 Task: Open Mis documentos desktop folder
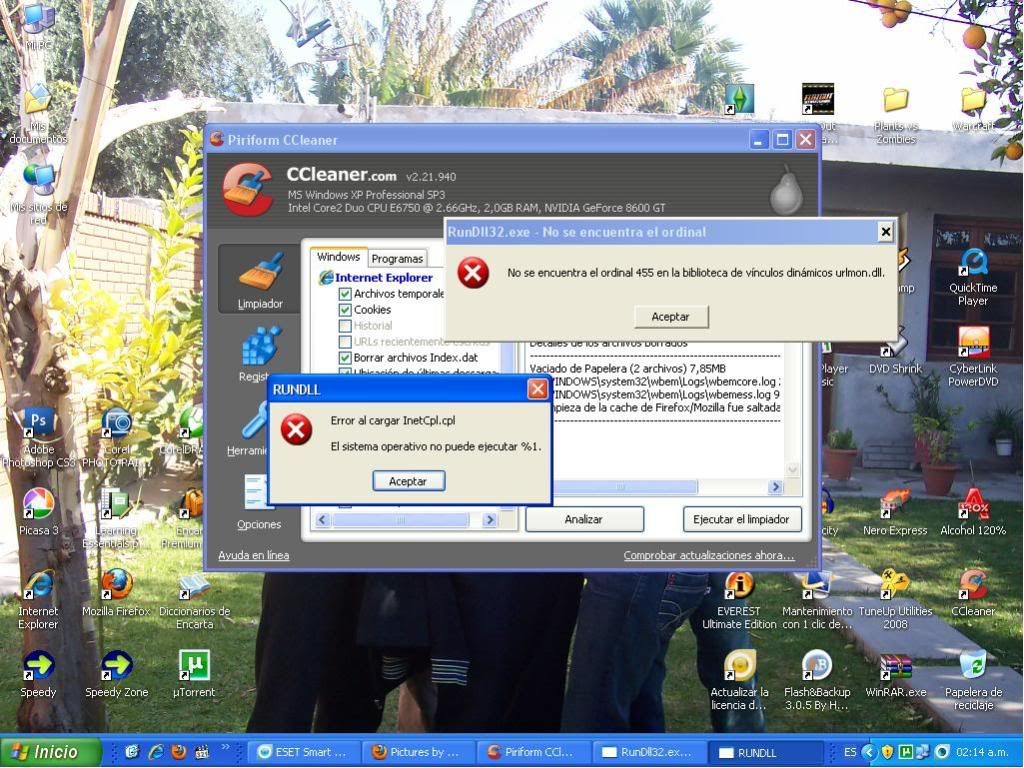39,113
